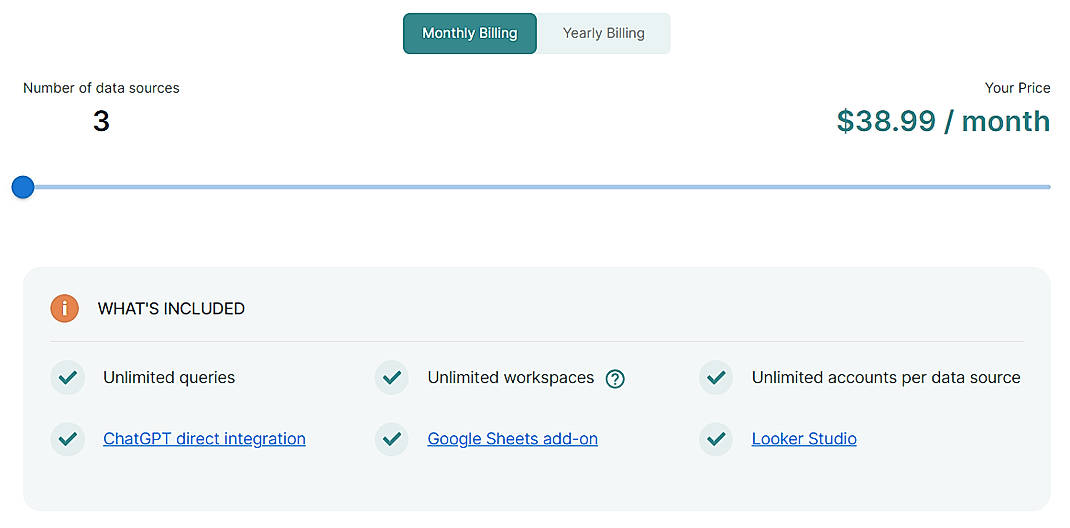
Task: Switch to Yearly Billing
Action: pyautogui.click(x=603, y=33)
